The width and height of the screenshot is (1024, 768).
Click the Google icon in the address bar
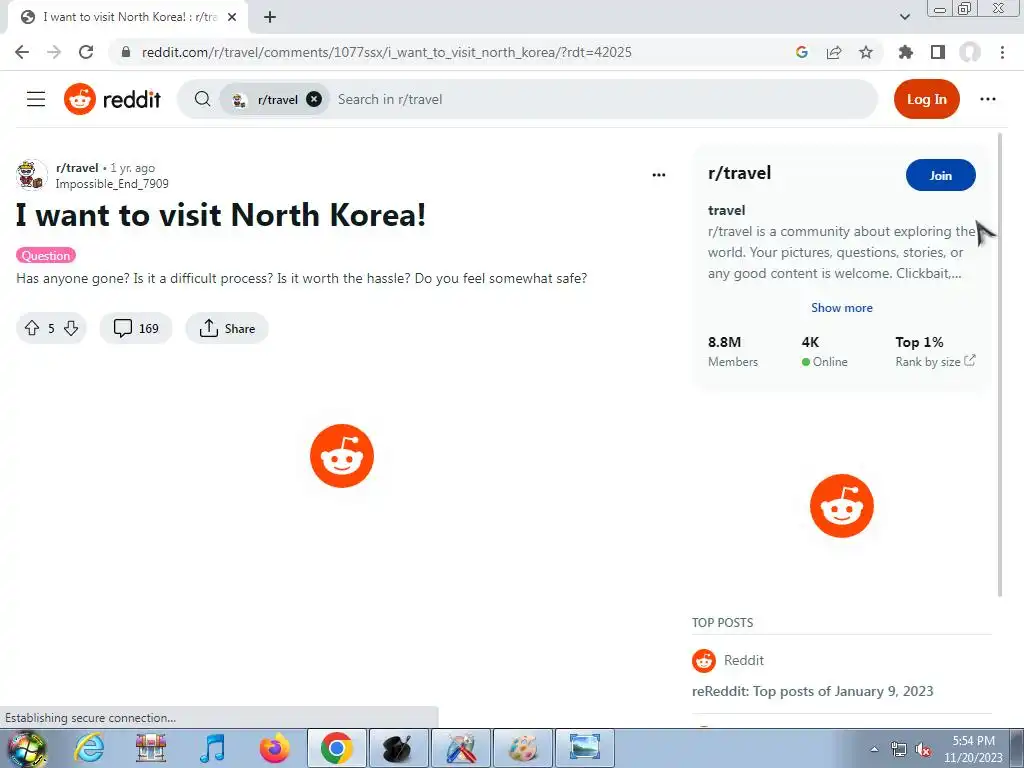pyautogui.click(x=802, y=52)
